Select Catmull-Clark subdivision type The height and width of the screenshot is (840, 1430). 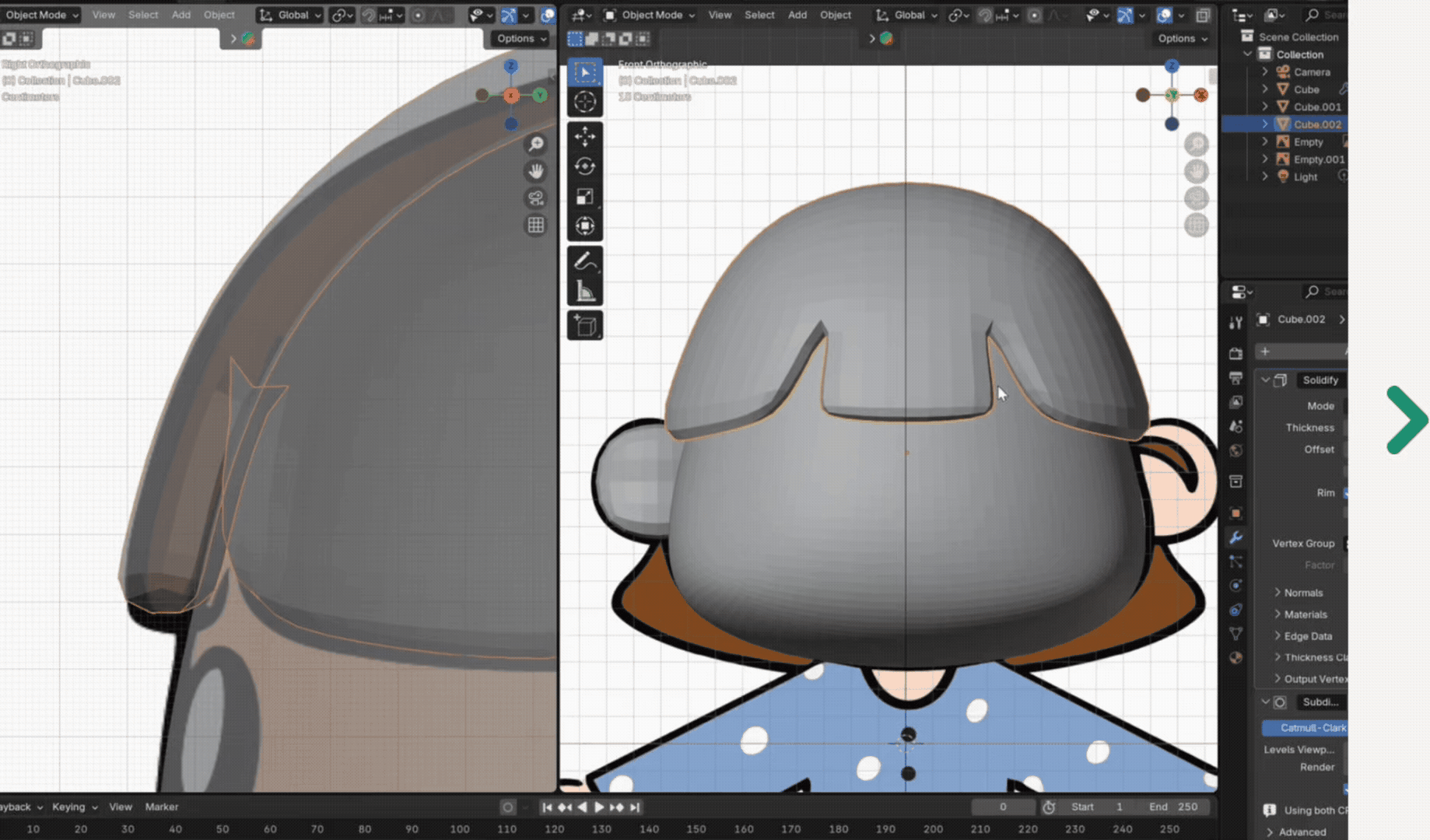tap(1305, 728)
